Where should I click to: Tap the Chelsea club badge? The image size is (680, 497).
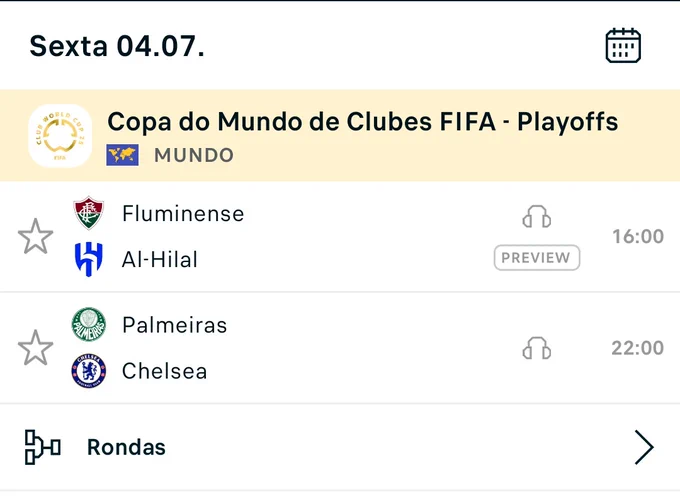[x=88, y=371]
